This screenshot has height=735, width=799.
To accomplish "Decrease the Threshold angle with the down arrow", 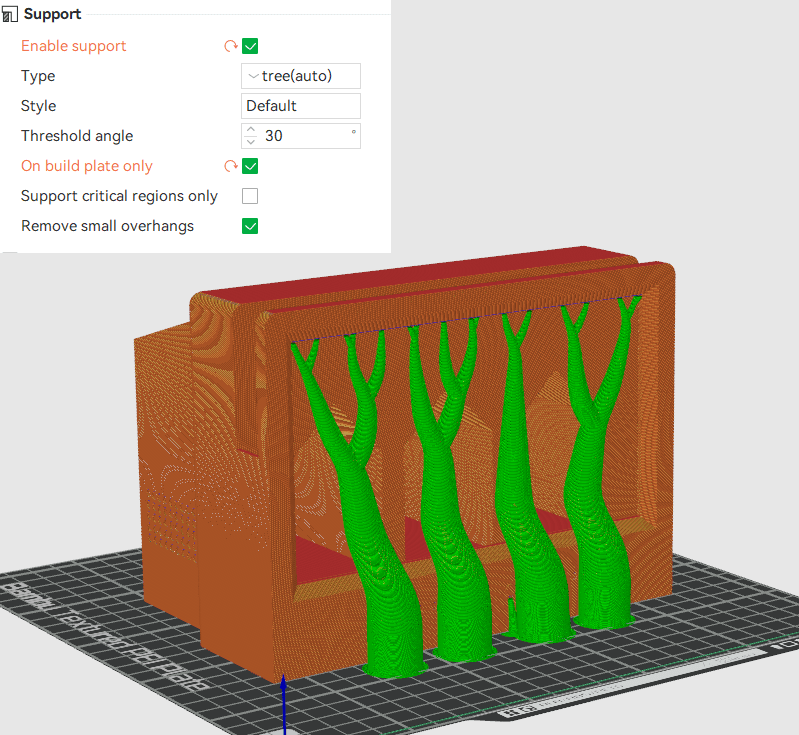I will pyautogui.click(x=250, y=142).
